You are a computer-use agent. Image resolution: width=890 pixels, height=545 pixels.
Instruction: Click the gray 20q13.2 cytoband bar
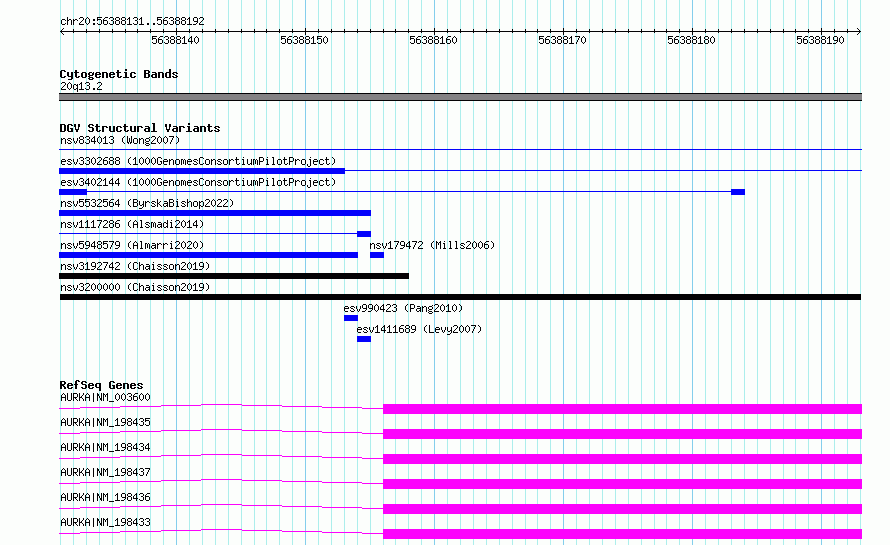(460, 97)
